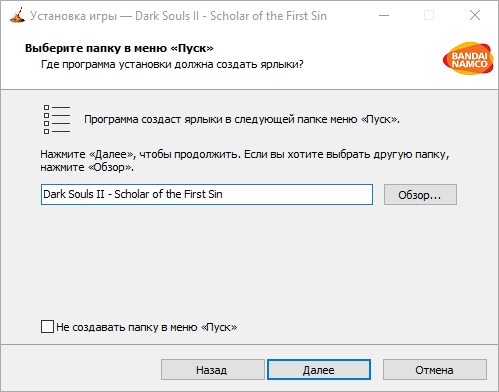Image resolution: width=499 pixels, height=392 pixels.
Task: Click empty gray panel below the folder field
Action: click(250, 260)
